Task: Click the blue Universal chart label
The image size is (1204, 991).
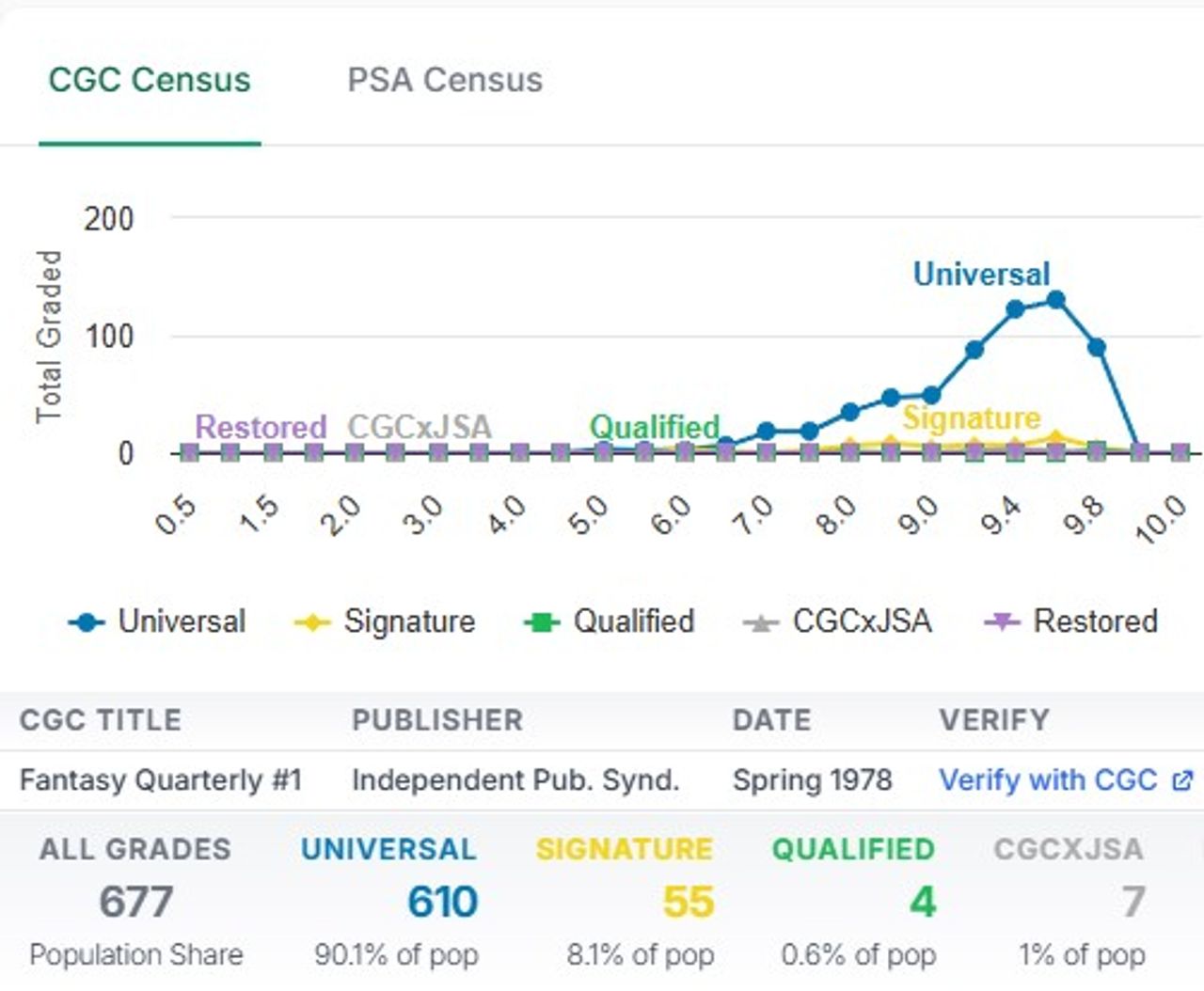Action: point(980,274)
